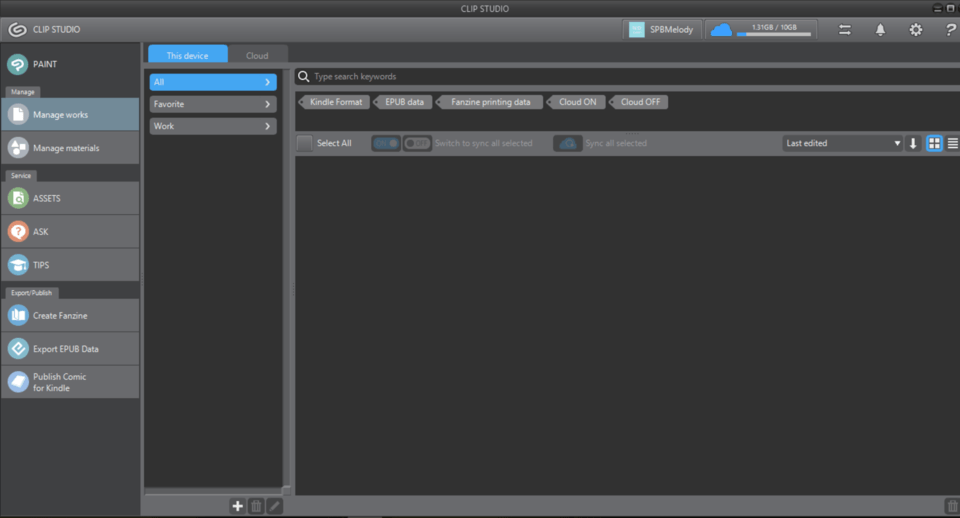Open Export EPUB Data
Screen dimensions: 960x518
(70, 349)
